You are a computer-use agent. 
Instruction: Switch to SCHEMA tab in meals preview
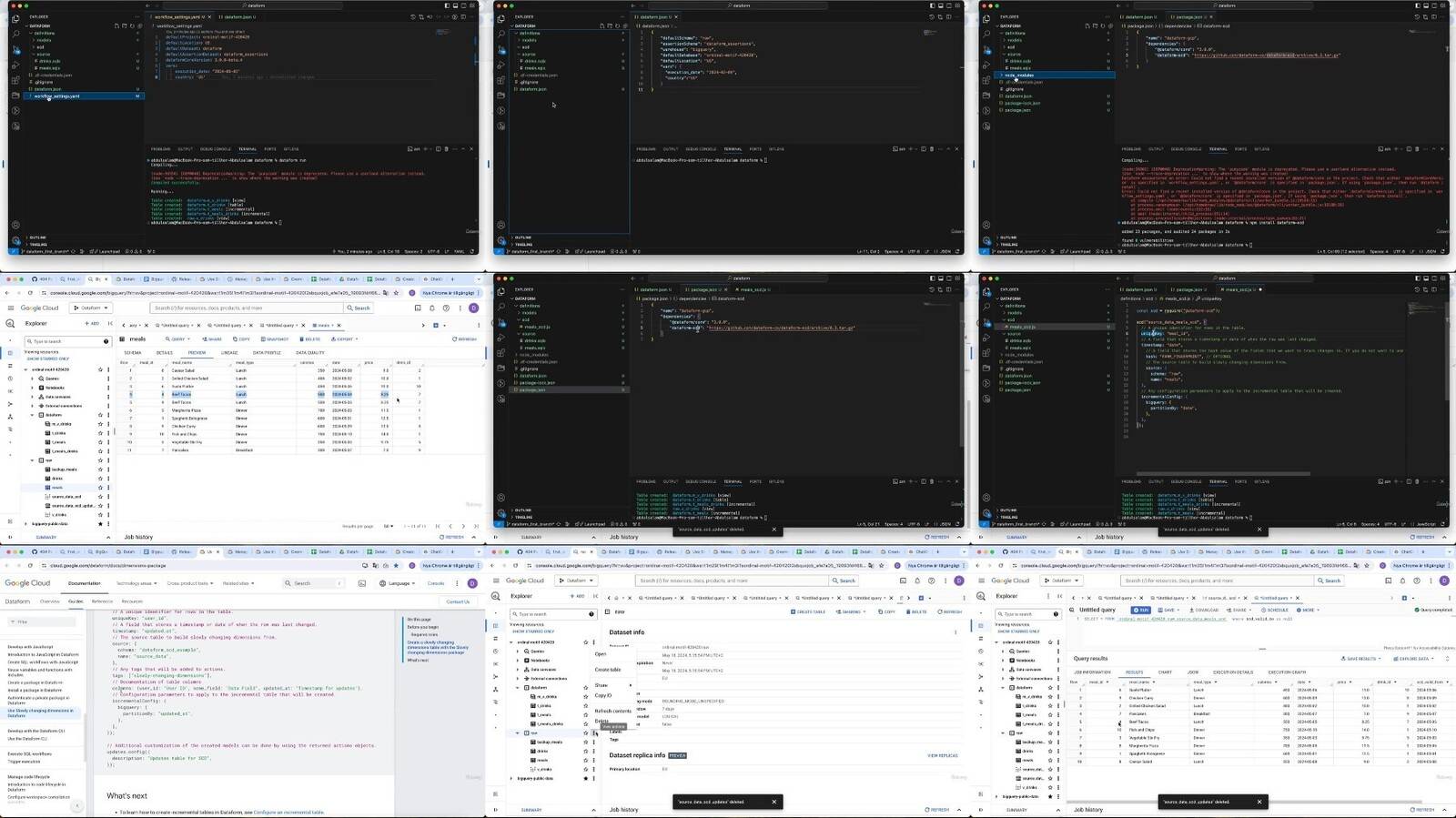[x=133, y=352]
